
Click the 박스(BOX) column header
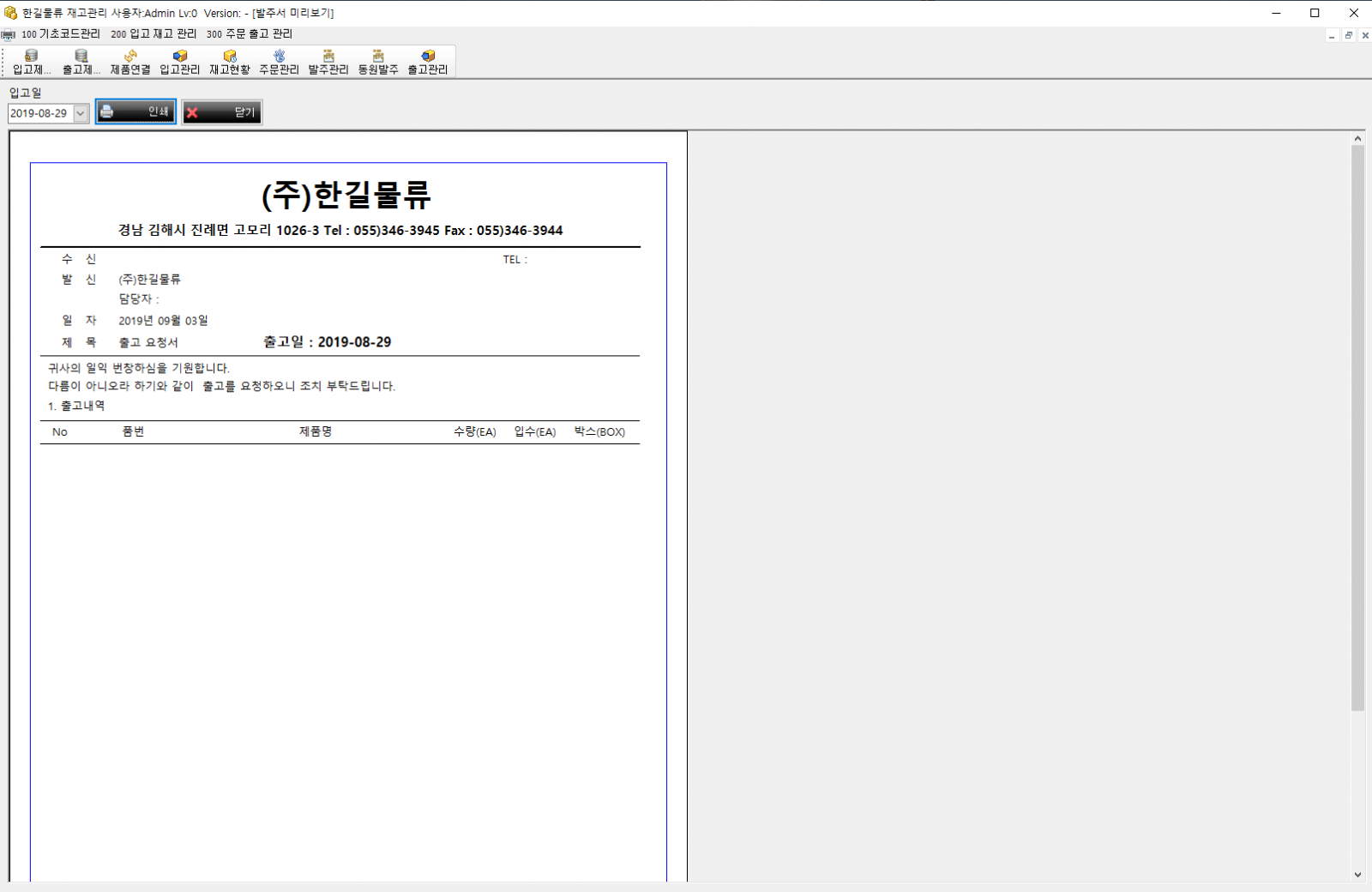click(599, 431)
